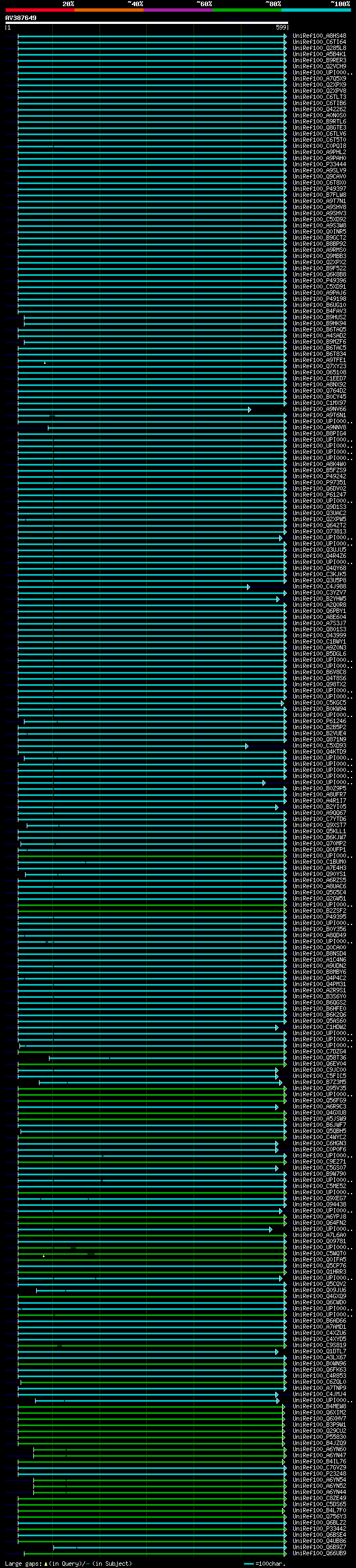The width and height of the screenshot is (356, 1568).
Task: Click the green alignment bar for UniRef100_B2ZSF2
Action: pos(152,911)
